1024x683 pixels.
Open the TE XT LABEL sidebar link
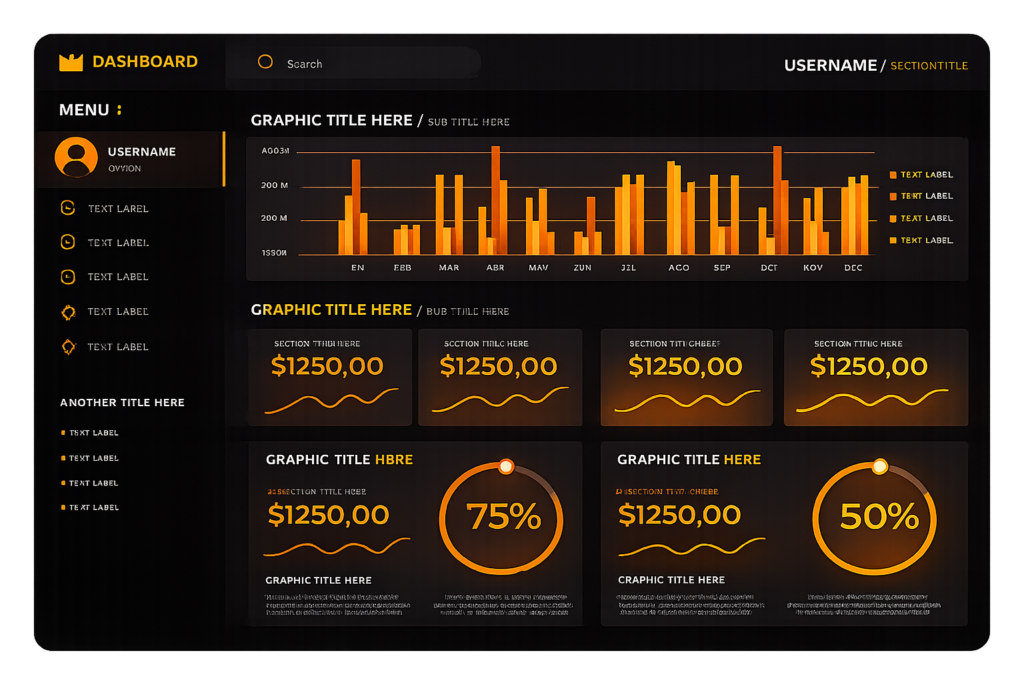[x=94, y=507]
